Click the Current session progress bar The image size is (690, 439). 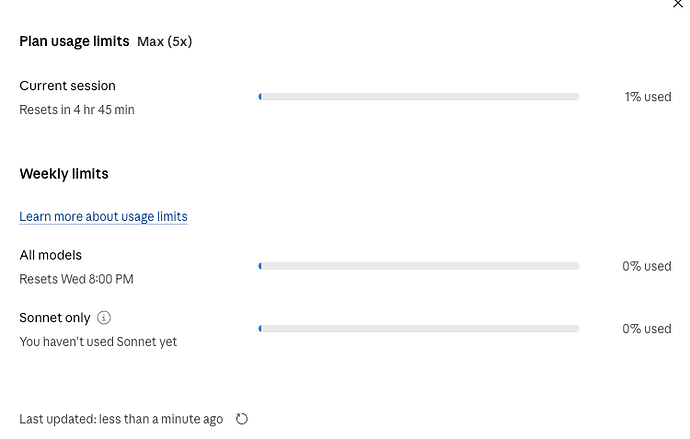[419, 97]
